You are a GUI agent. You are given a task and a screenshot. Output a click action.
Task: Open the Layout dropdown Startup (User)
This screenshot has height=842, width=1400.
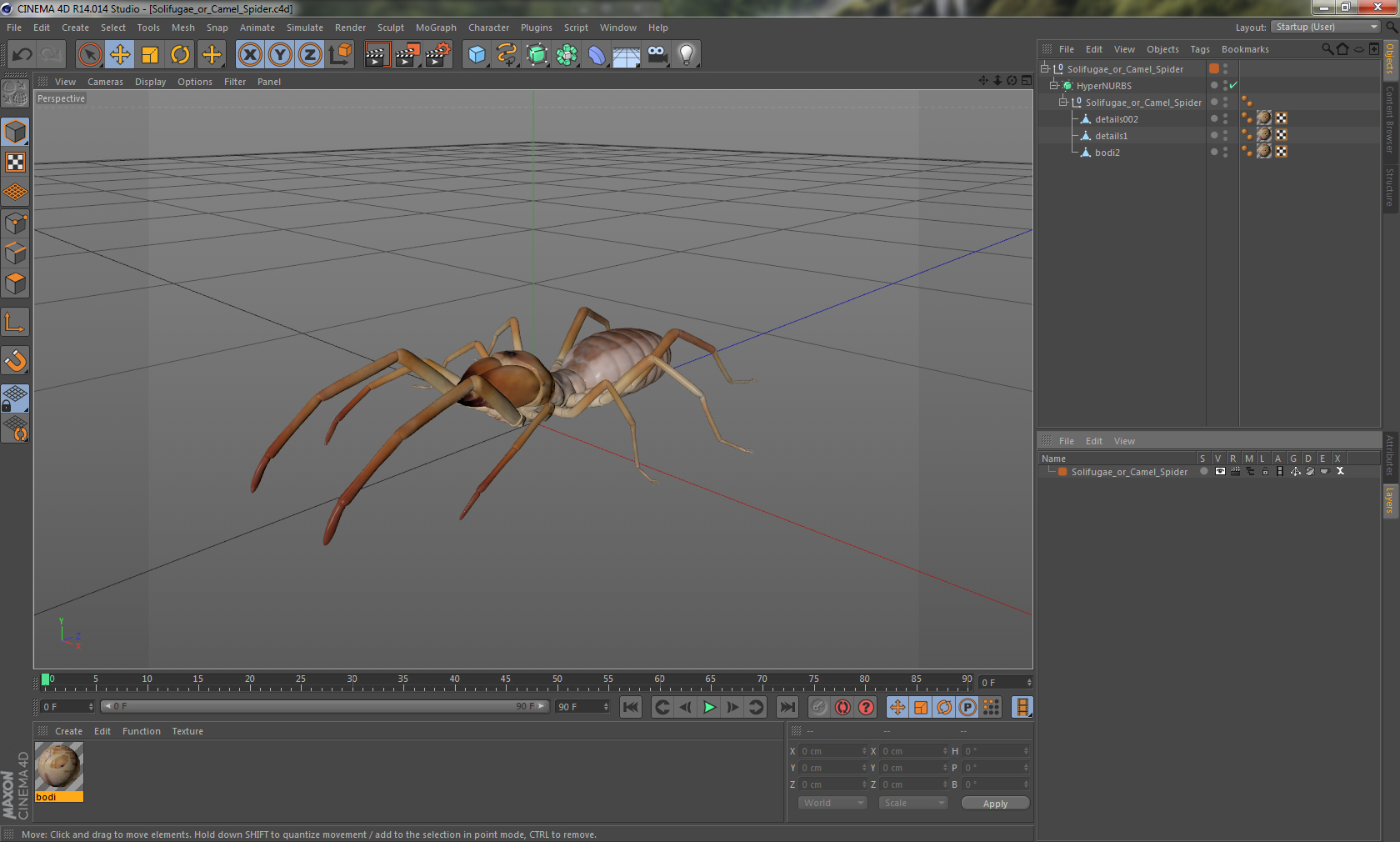click(x=1326, y=27)
